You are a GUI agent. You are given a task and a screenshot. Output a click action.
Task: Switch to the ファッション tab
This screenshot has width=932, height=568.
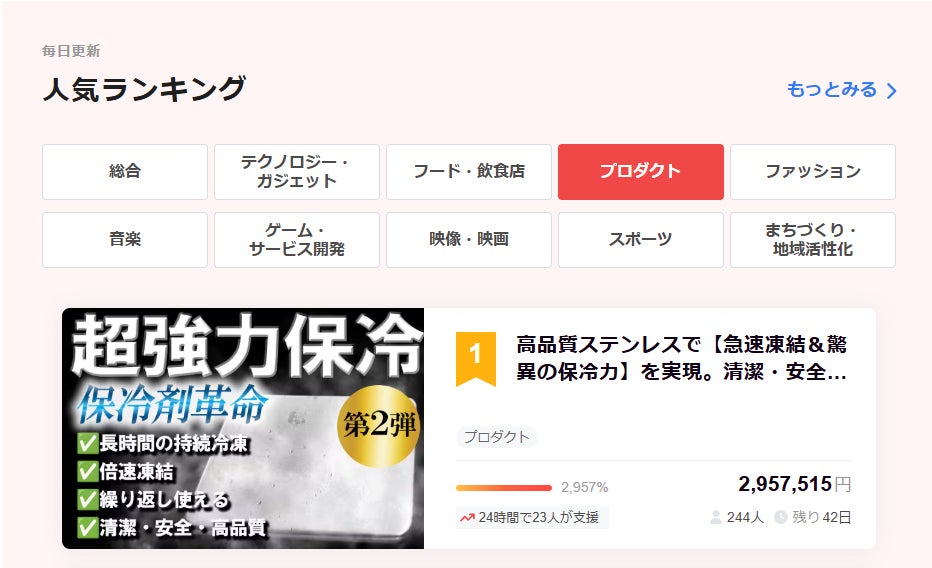(813, 172)
